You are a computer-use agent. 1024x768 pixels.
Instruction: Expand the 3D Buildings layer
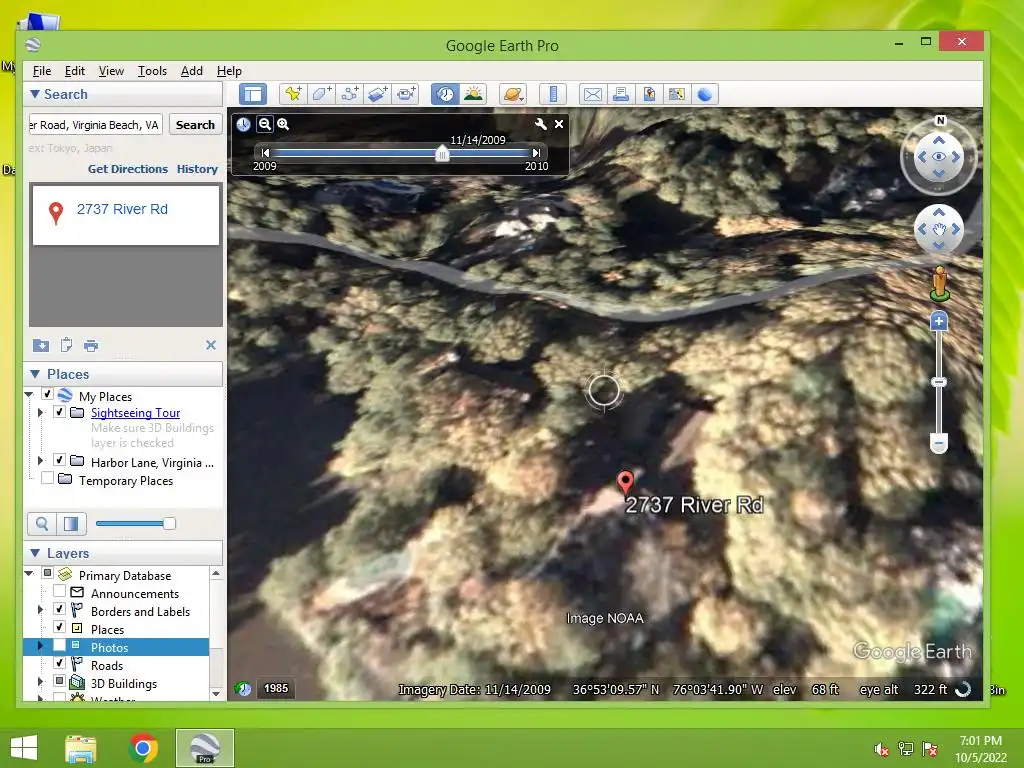pyautogui.click(x=40, y=682)
